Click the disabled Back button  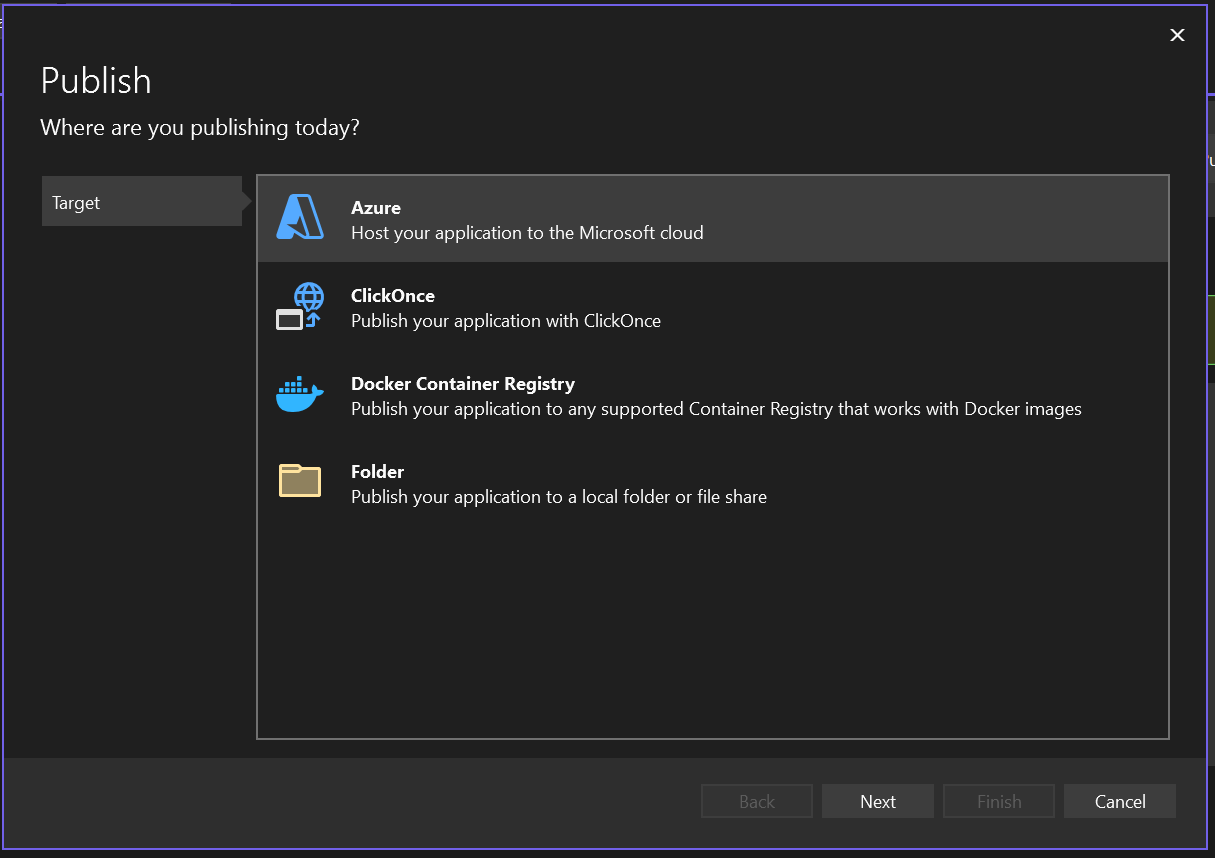pyautogui.click(x=756, y=801)
